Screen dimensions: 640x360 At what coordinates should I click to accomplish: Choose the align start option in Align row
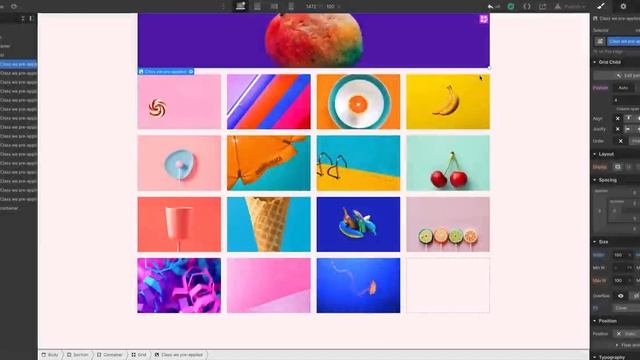pos(629,118)
